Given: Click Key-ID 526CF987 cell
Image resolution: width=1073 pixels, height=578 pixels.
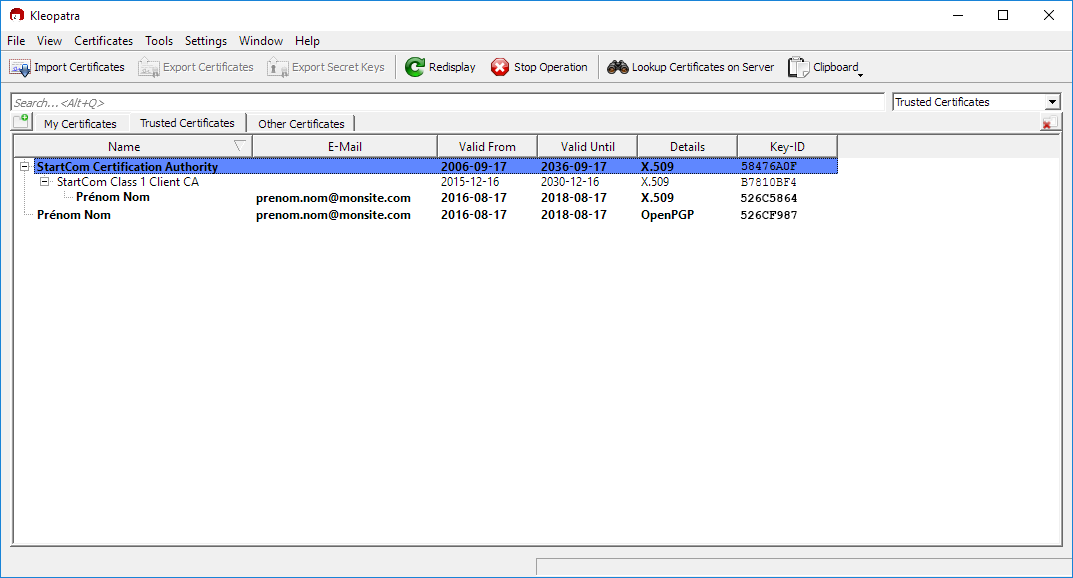Looking at the screenshot, I should [768, 215].
